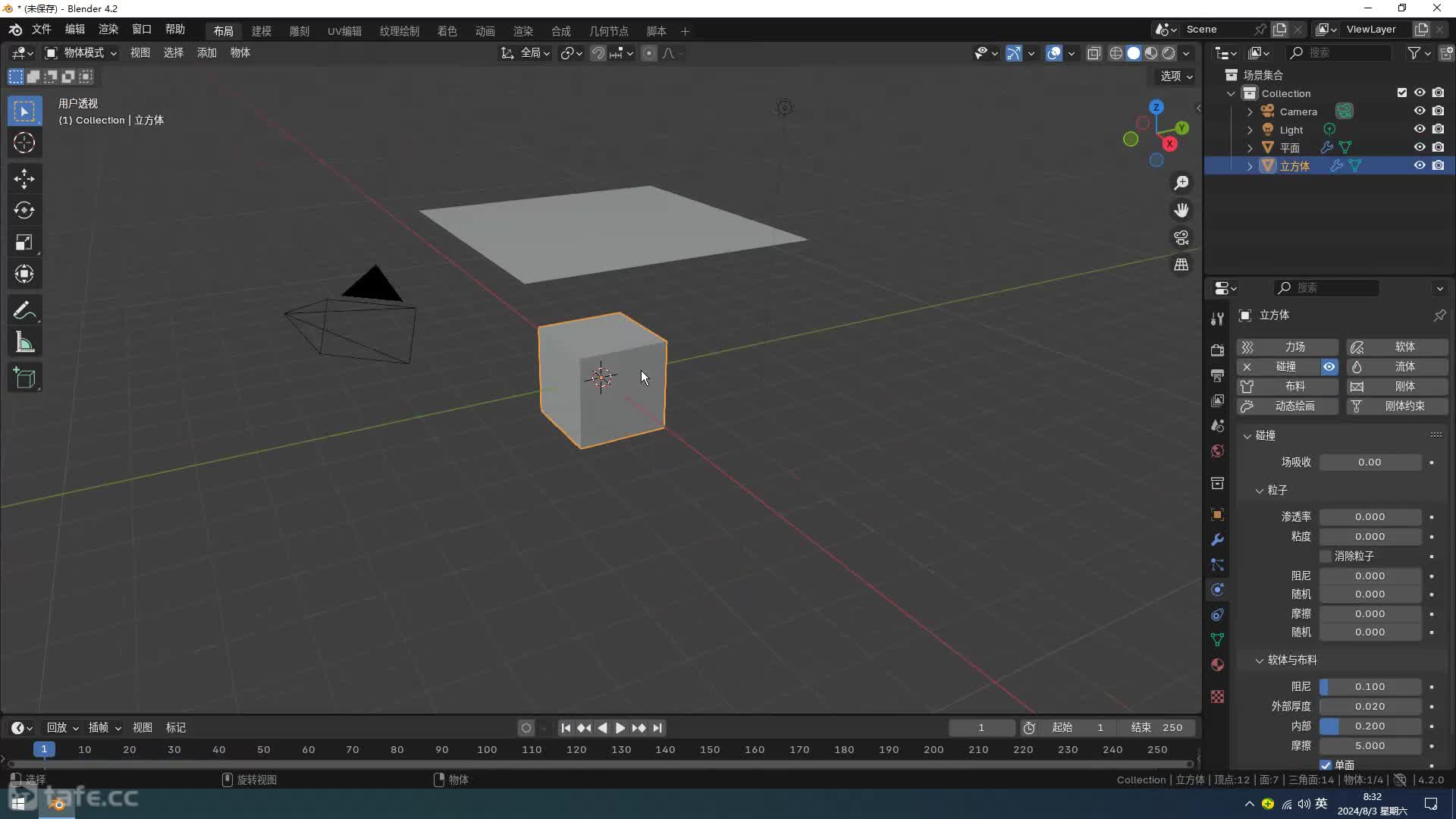Select the Annotate tool
The image size is (1456, 819).
pos(24,311)
